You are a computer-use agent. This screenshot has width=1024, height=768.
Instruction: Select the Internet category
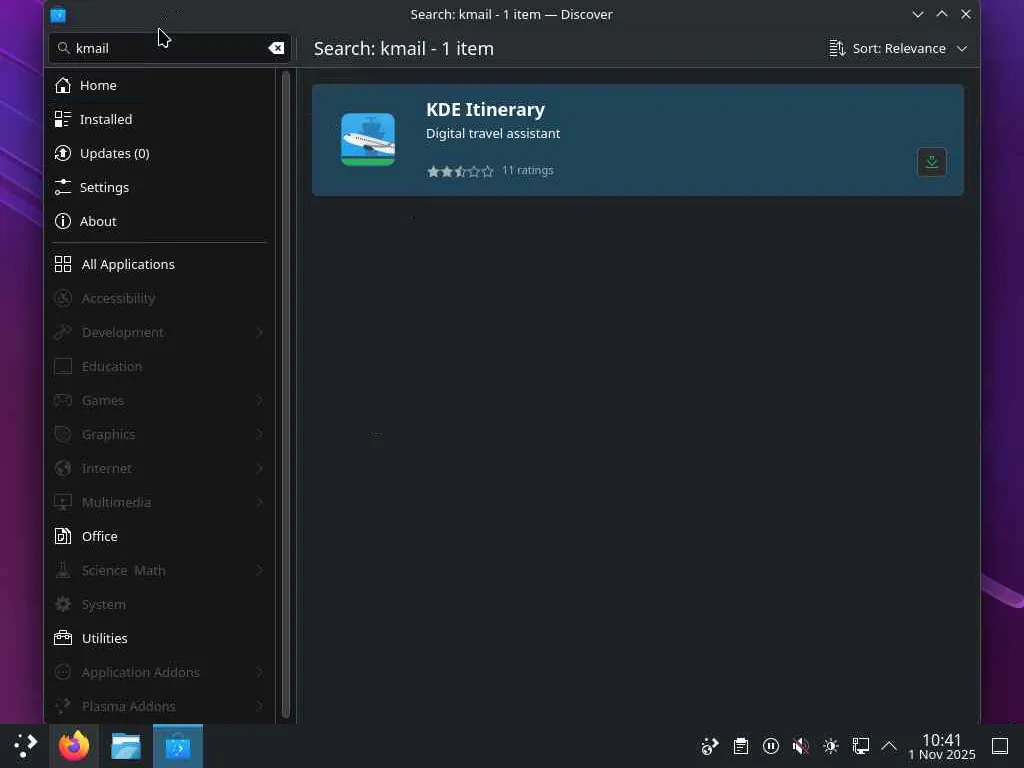tap(159, 468)
